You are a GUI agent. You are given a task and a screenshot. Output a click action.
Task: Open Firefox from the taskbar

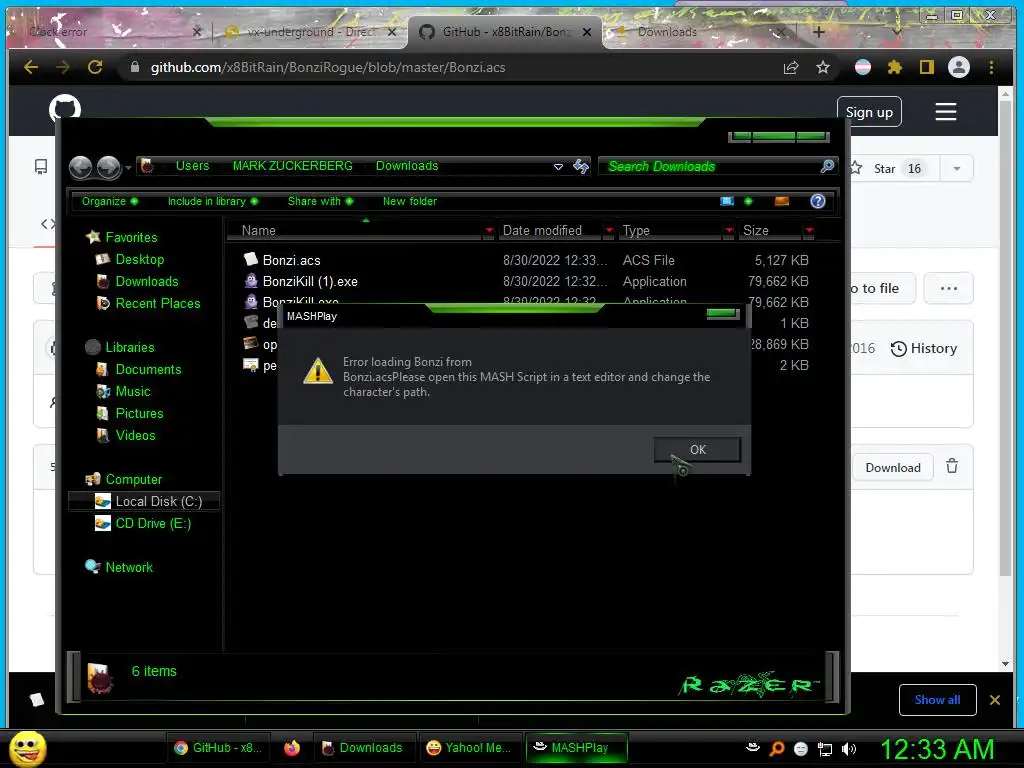coord(292,748)
